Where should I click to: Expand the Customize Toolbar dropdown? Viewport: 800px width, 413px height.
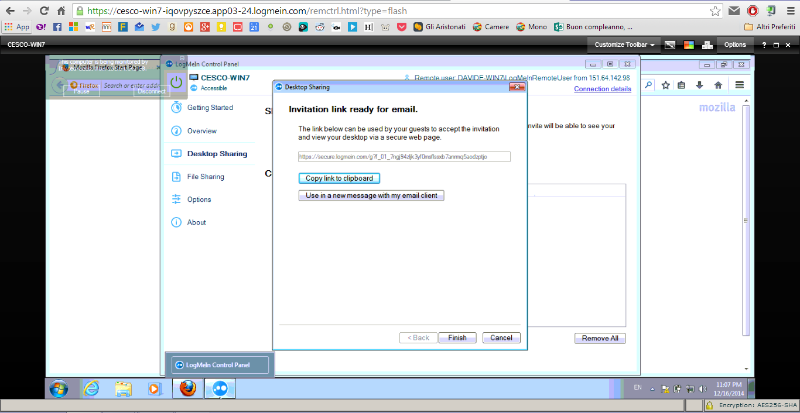tap(625, 45)
